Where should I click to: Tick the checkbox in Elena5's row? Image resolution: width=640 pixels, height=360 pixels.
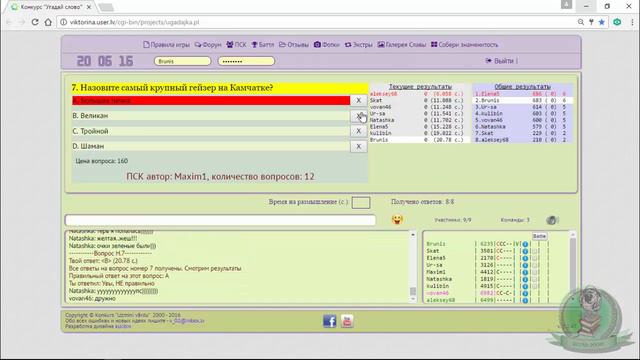[535, 258]
